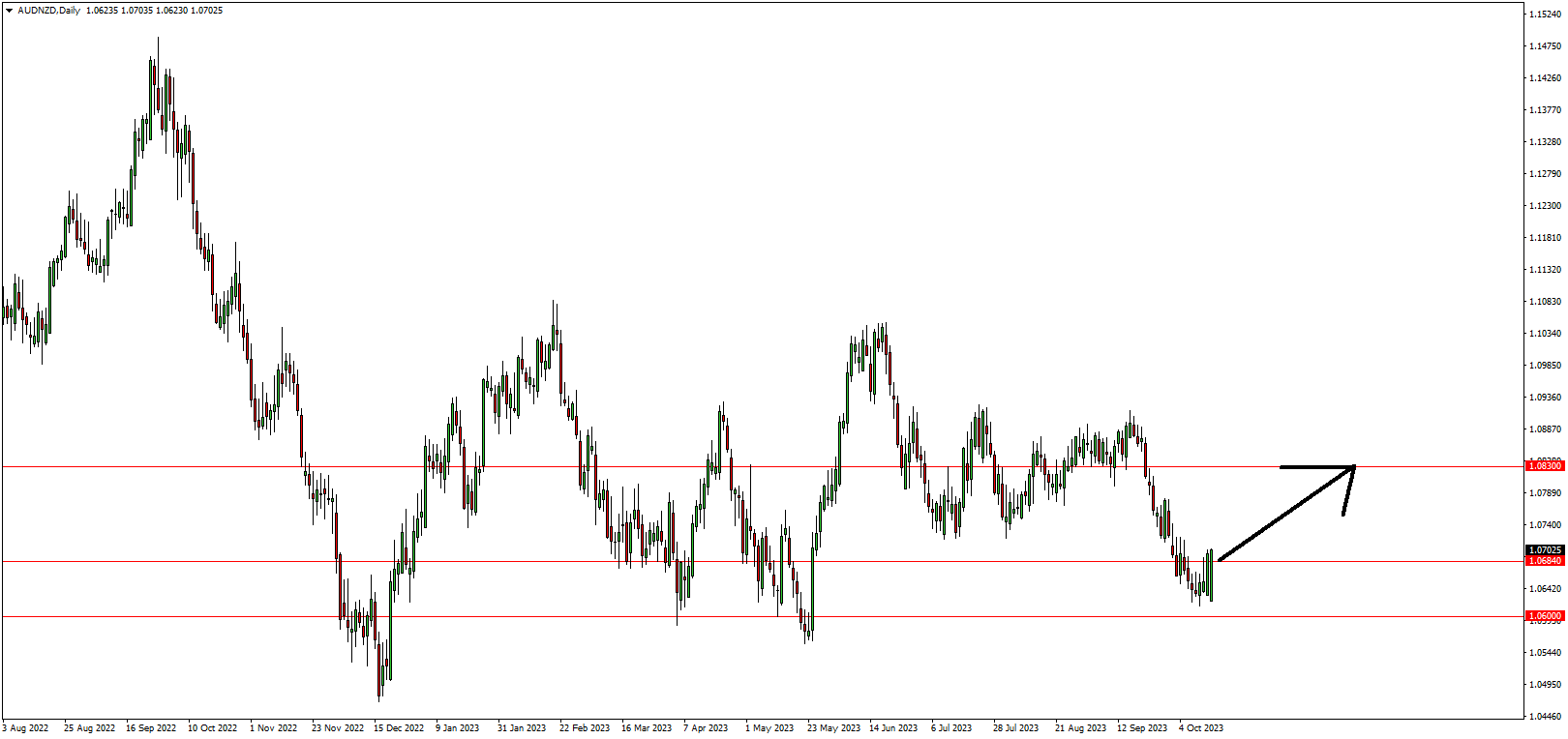Click the 3 Aug 2022 date label
The width and height of the screenshot is (1568, 739).
[x=25, y=728]
